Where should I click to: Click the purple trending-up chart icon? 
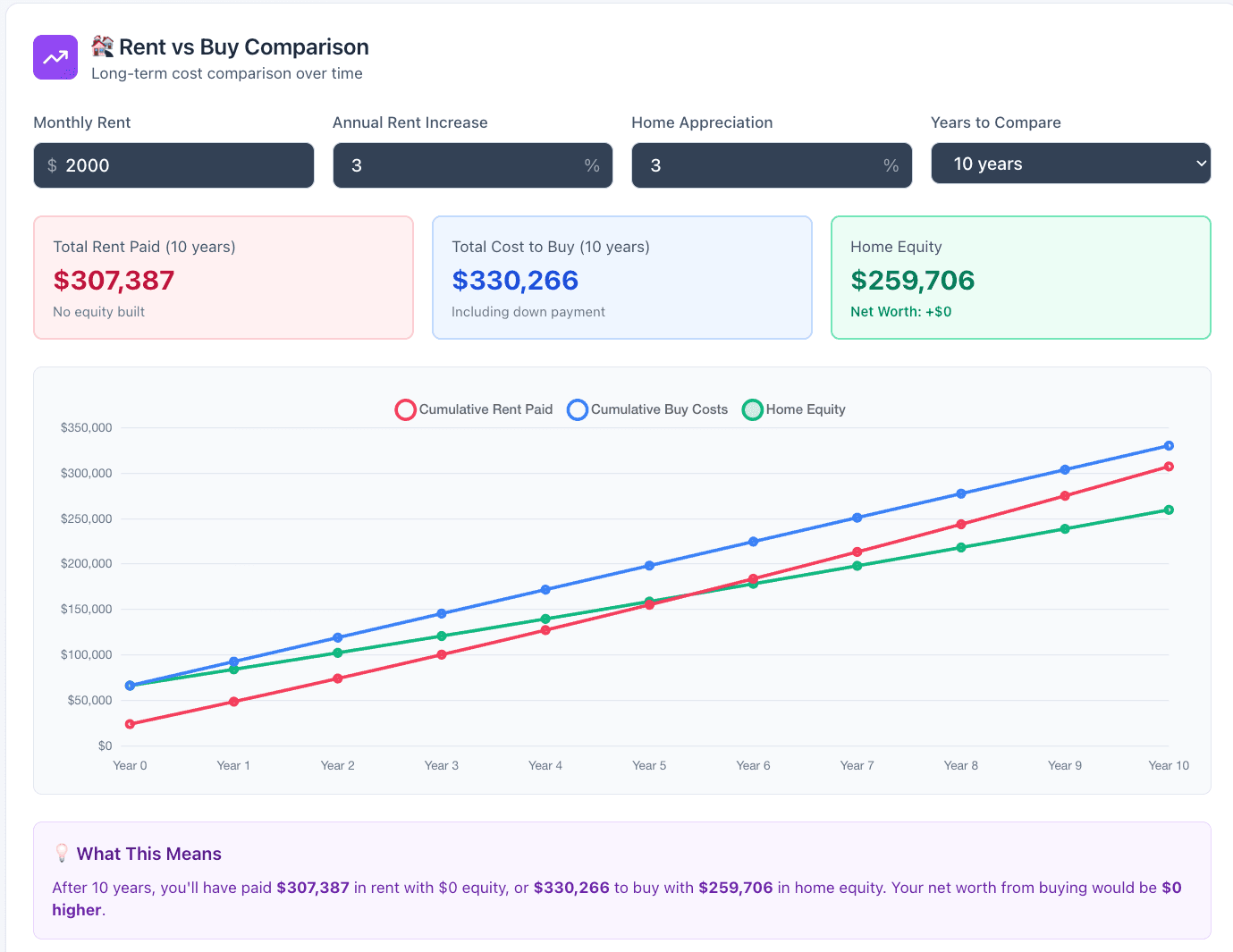pos(55,57)
